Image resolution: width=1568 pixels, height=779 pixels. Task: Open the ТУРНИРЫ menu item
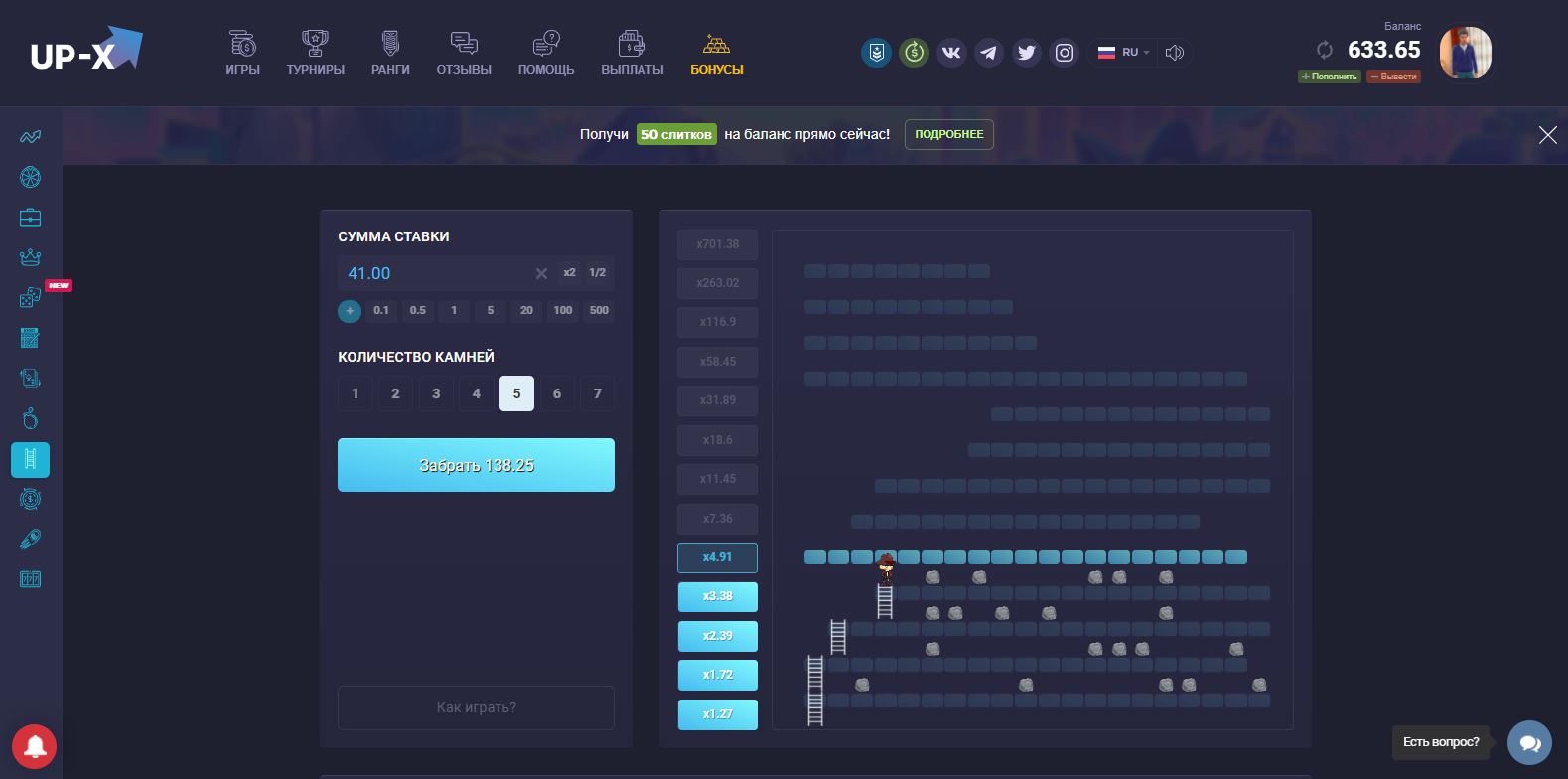[x=315, y=54]
